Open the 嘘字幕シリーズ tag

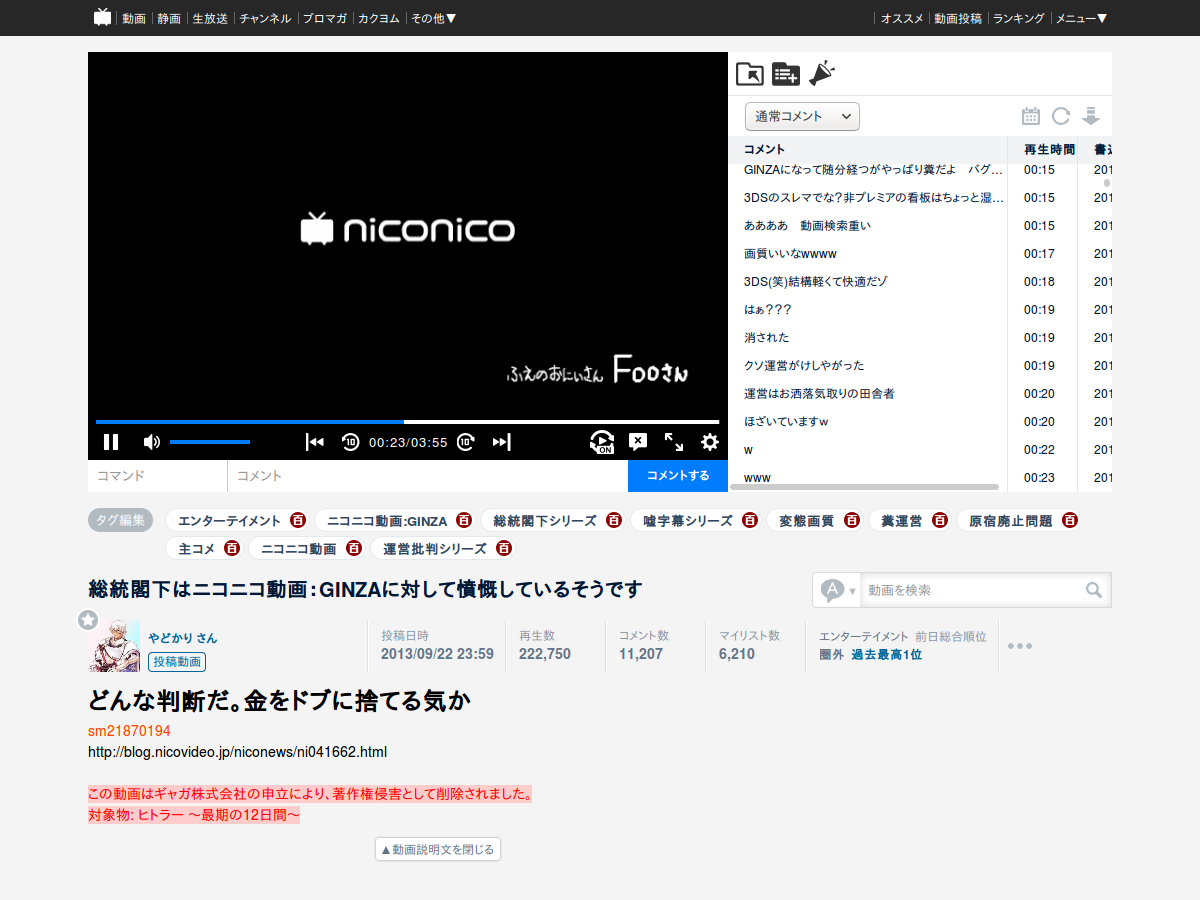tap(688, 521)
